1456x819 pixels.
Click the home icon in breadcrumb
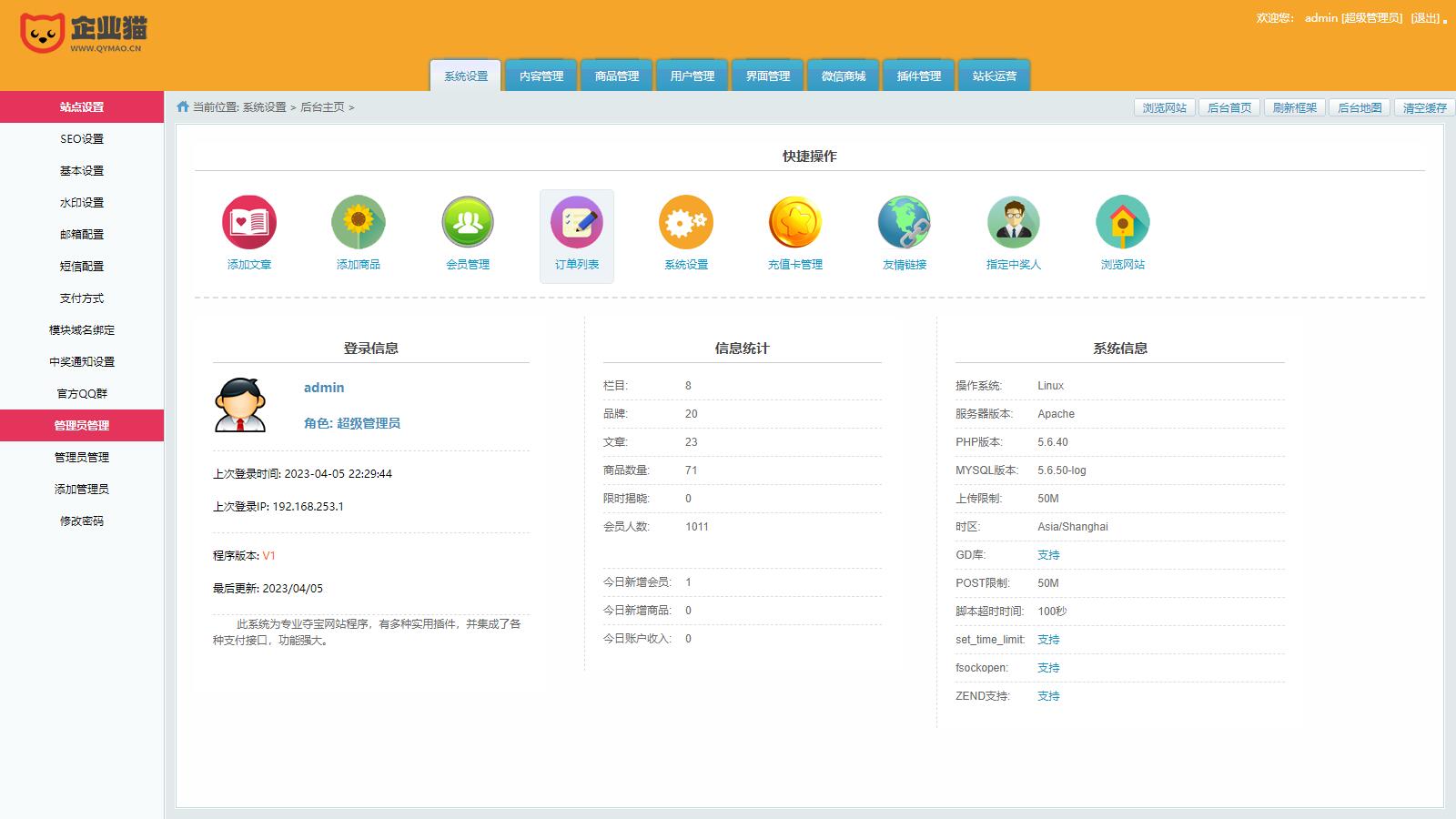[183, 107]
